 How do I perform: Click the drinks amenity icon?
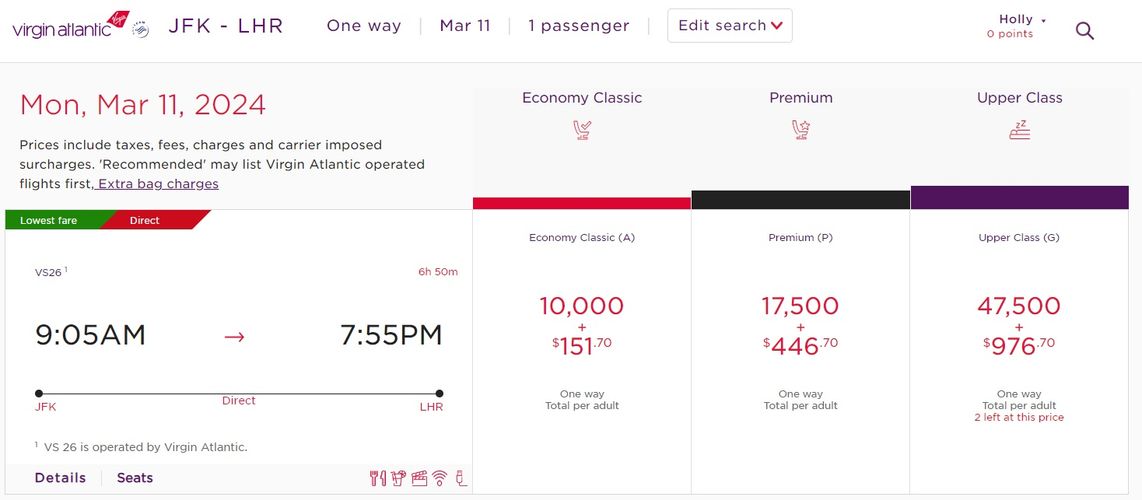(398, 478)
